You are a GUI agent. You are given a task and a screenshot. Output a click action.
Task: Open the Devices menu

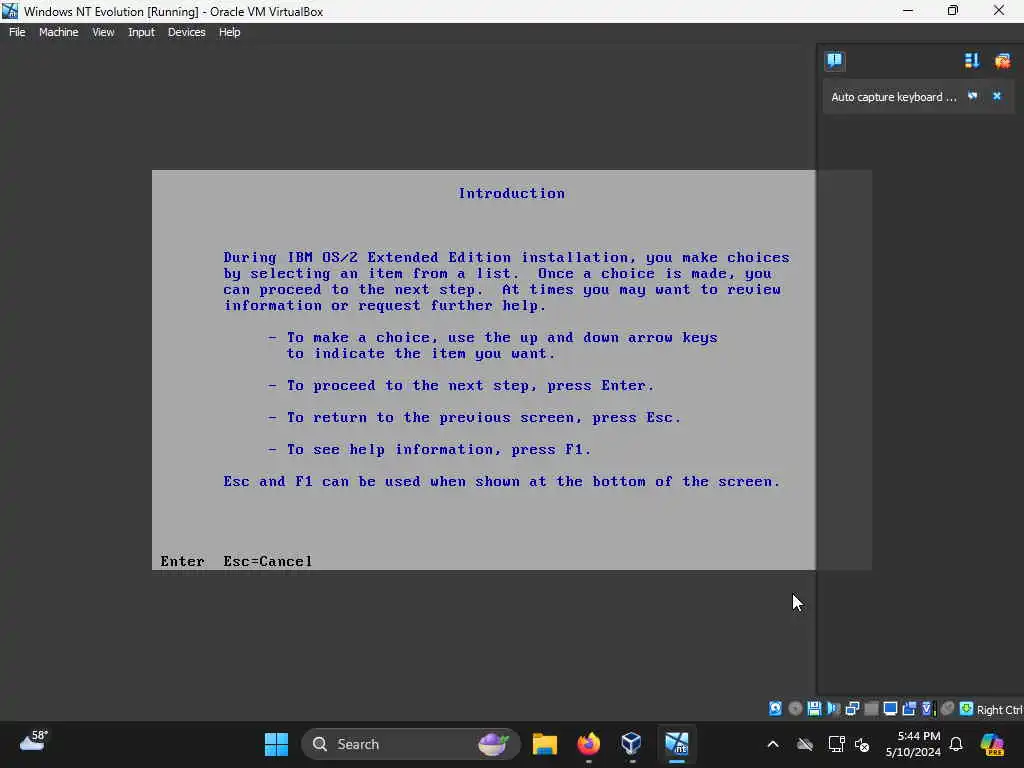(x=187, y=32)
